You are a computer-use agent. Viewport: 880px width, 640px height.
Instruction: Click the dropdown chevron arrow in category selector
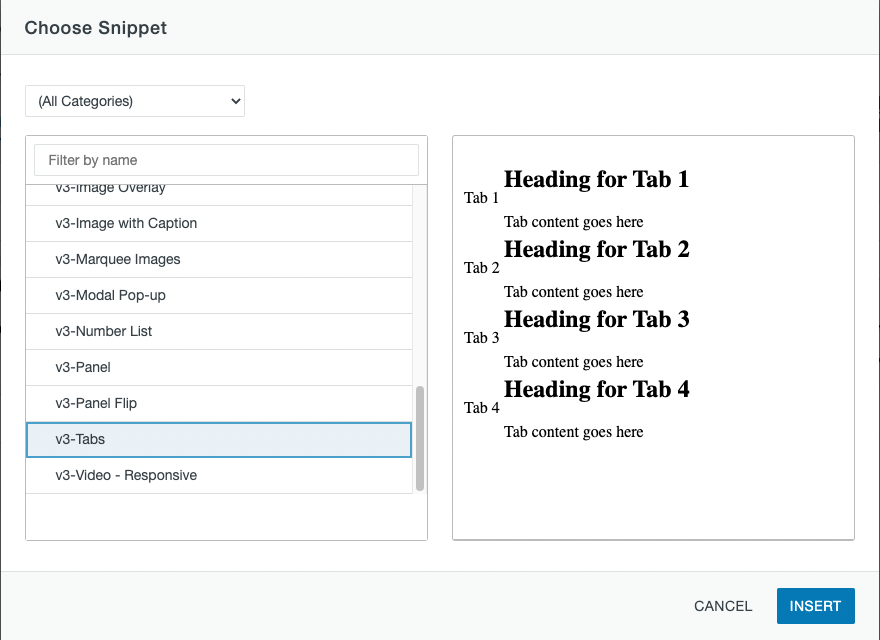click(236, 102)
